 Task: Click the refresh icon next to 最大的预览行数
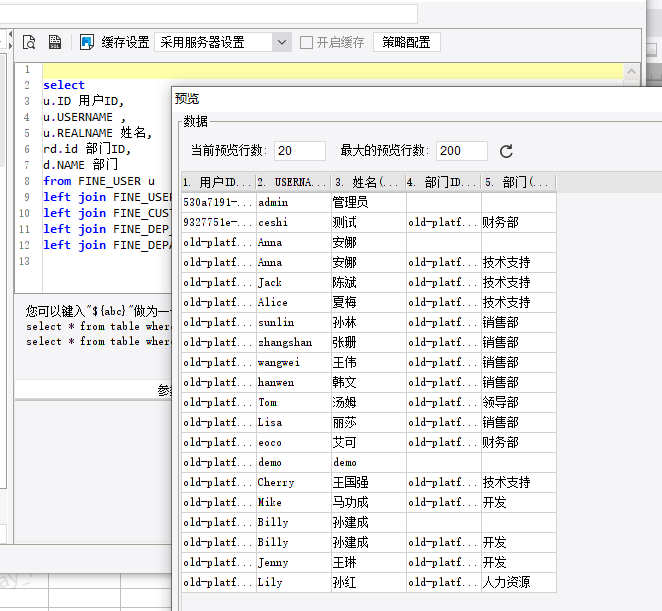coord(506,151)
